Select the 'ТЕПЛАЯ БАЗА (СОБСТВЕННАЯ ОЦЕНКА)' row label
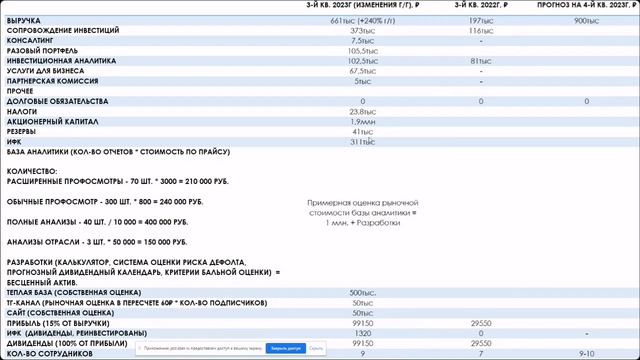 pos(74,293)
